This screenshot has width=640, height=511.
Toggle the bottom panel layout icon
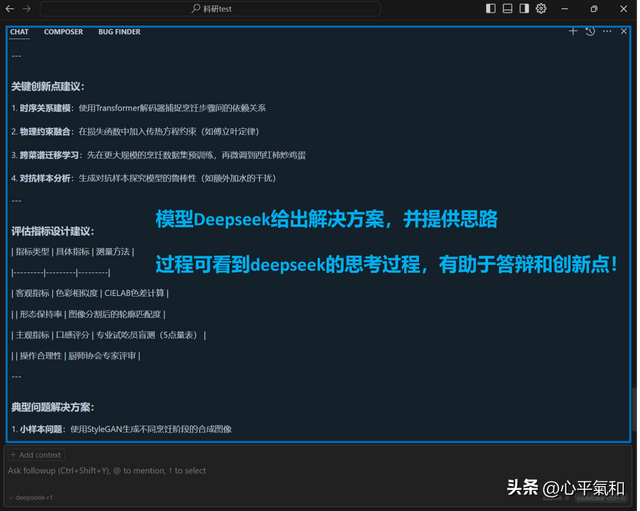(x=508, y=9)
